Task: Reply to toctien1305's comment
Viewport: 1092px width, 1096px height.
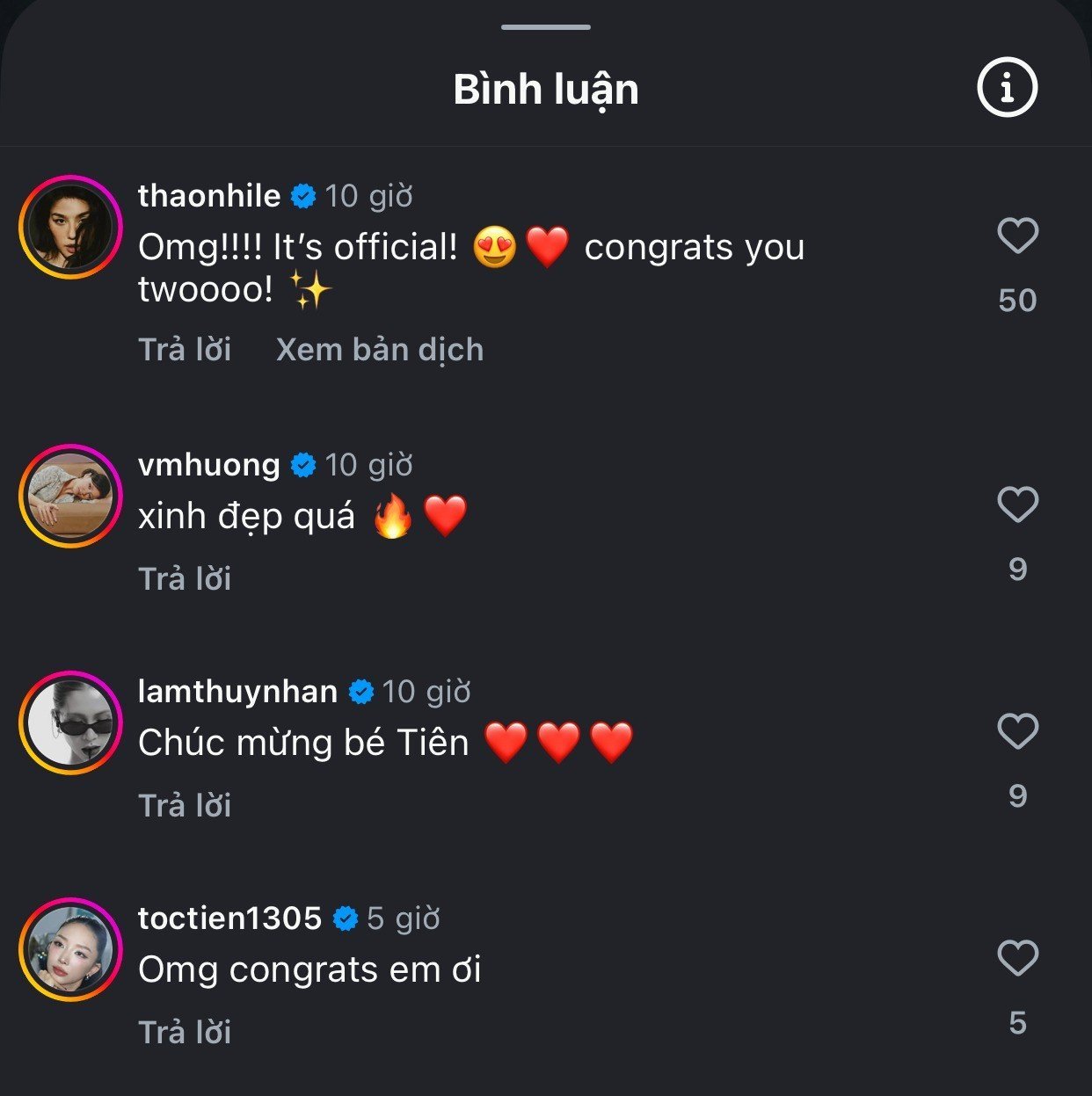Action: pyautogui.click(x=185, y=1033)
